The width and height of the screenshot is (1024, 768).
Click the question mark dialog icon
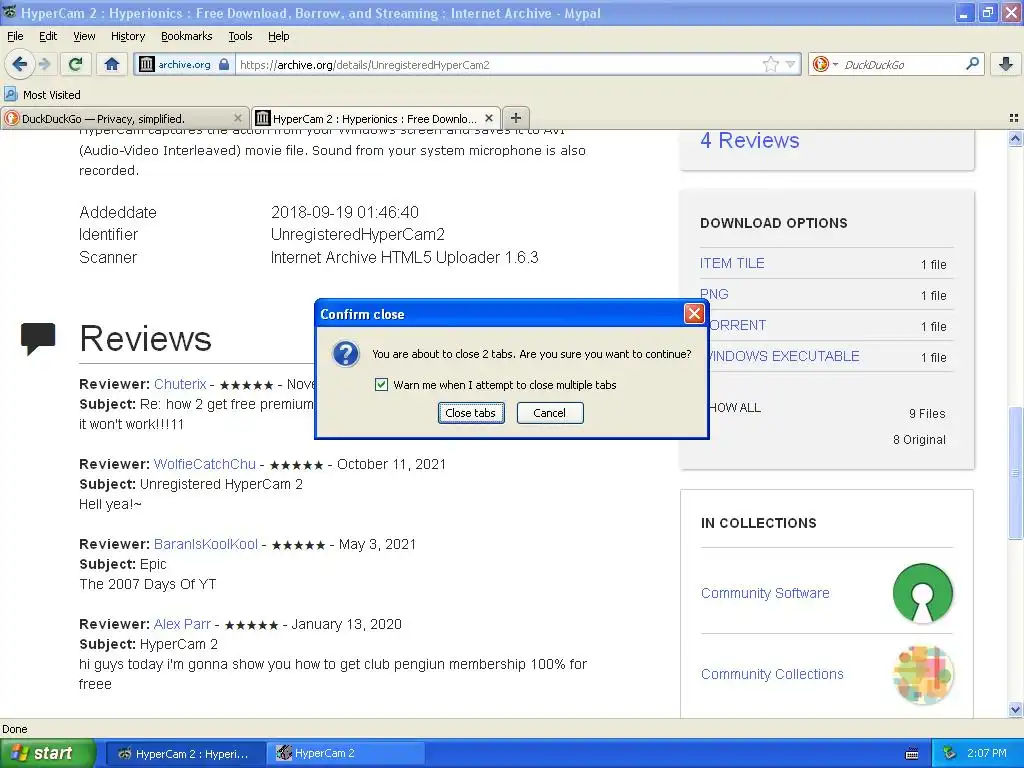click(x=345, y=354)
